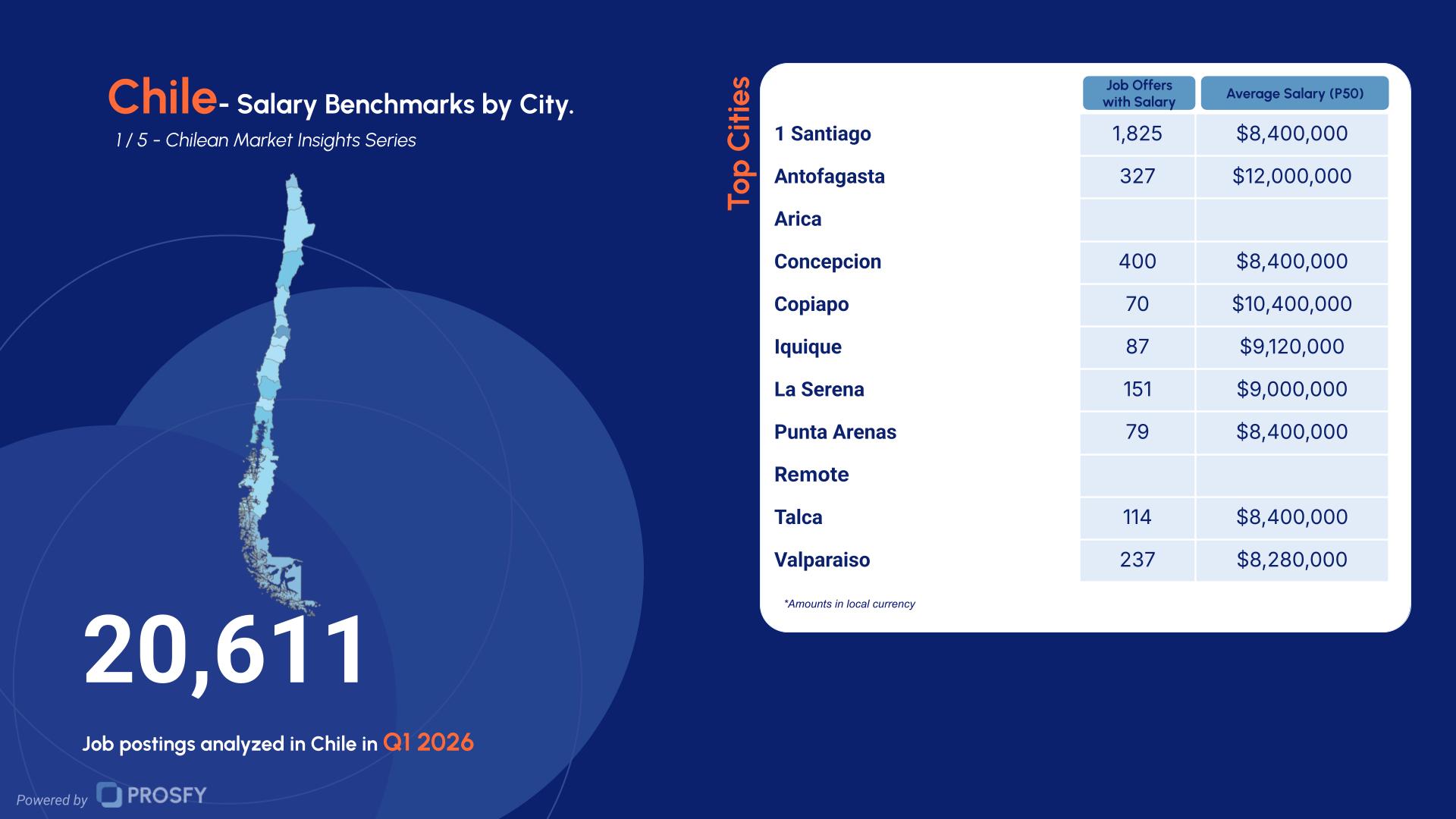
Task: Click the orange 'Q1 2026' text
Action: (x=428, y=742)
